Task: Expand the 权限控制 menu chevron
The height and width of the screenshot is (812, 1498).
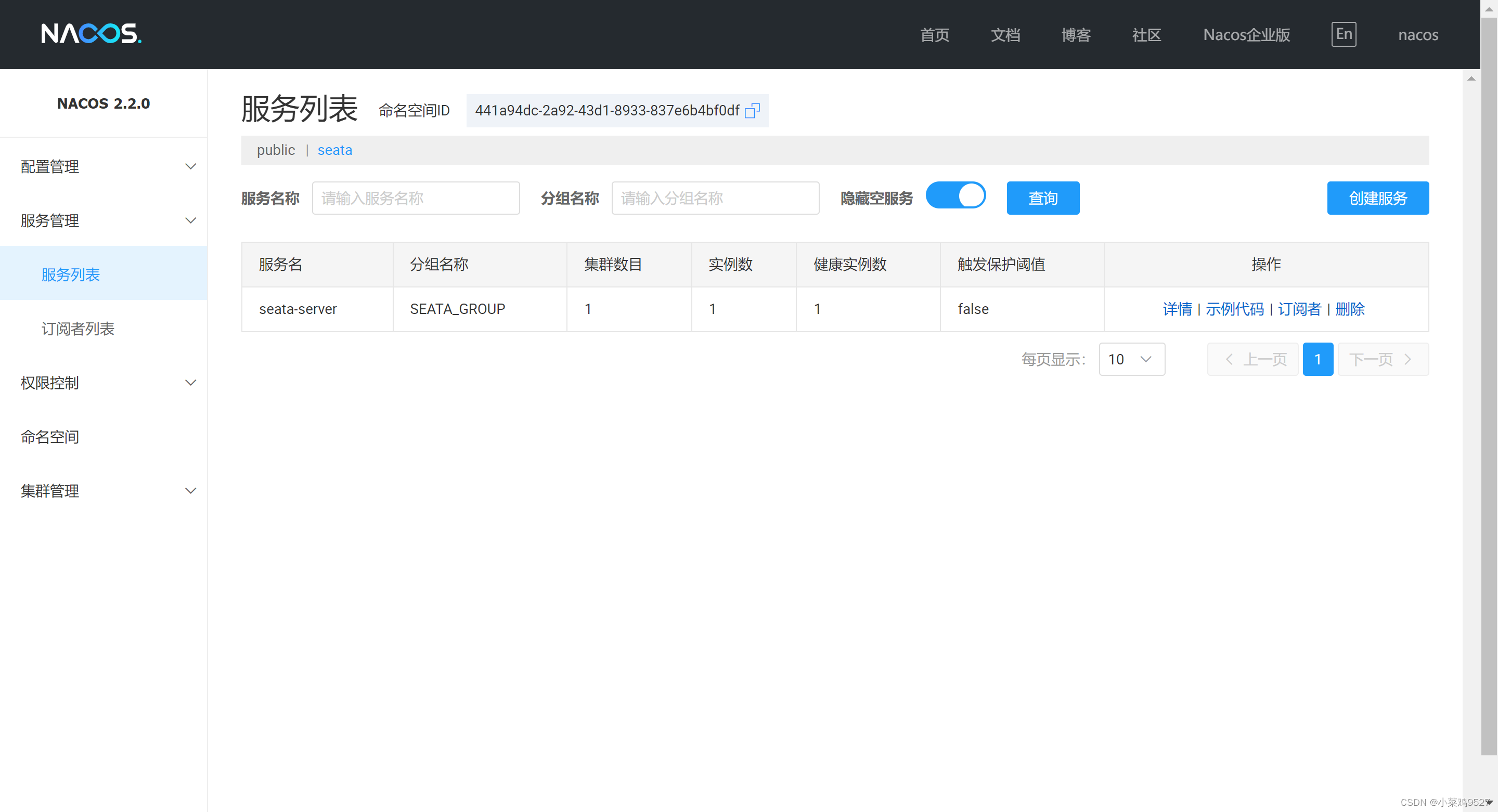Action: (x=190, y=383)
